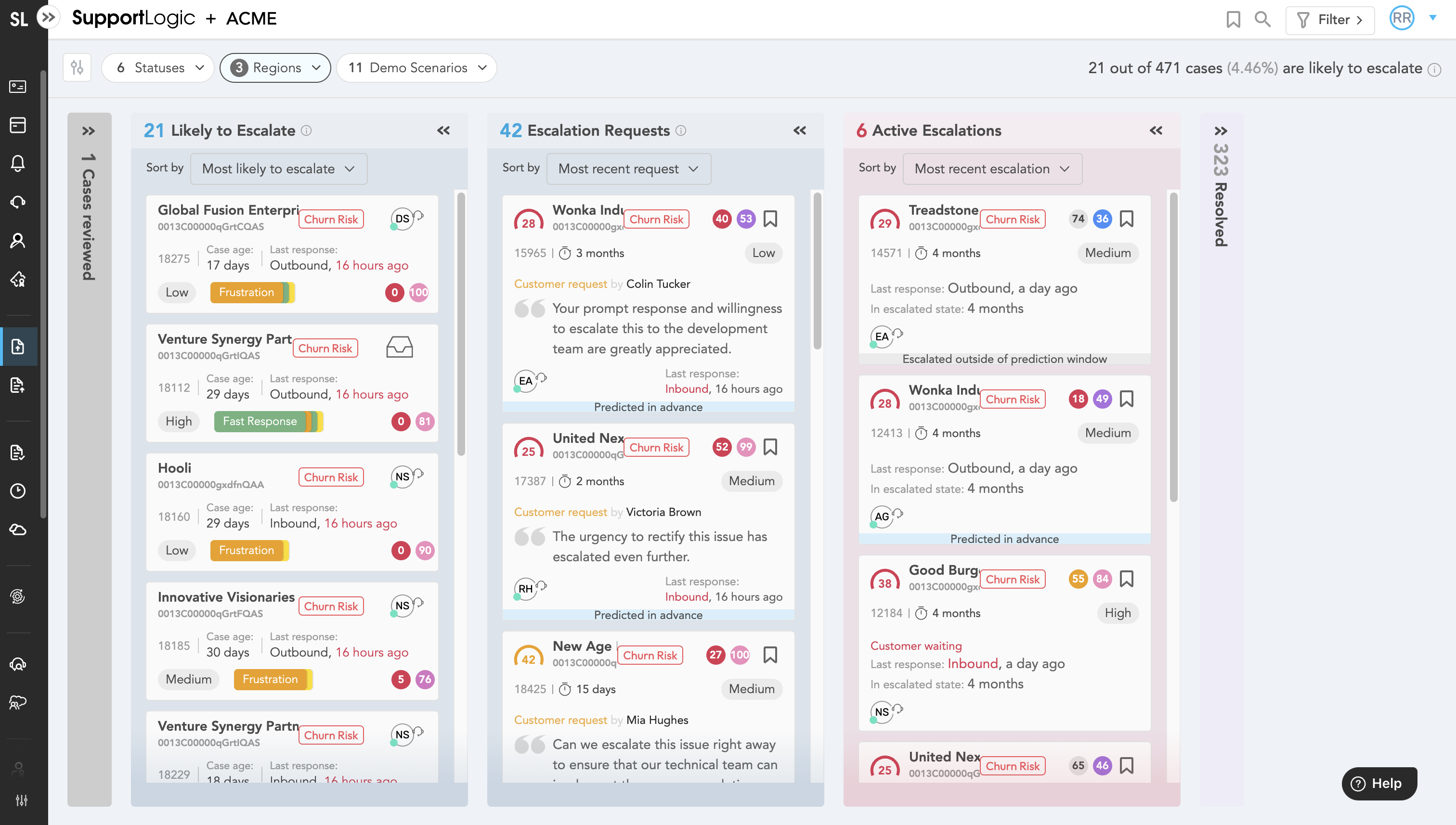The height and width of the screenshot is (825, 1456).
Task: Open the console window icon in sidebar
Action: [18, 125]
